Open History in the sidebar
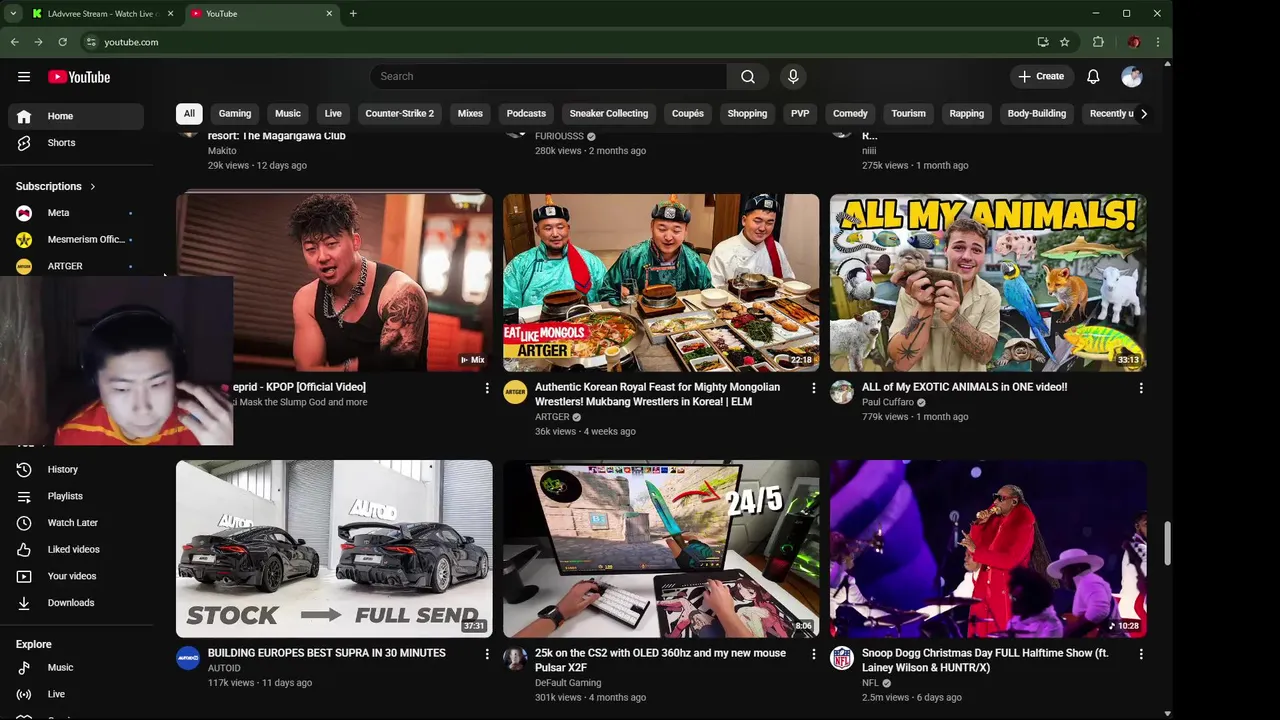Image resolution: width=1280 pixels, height=720 pixels. (x=76, y=470)
